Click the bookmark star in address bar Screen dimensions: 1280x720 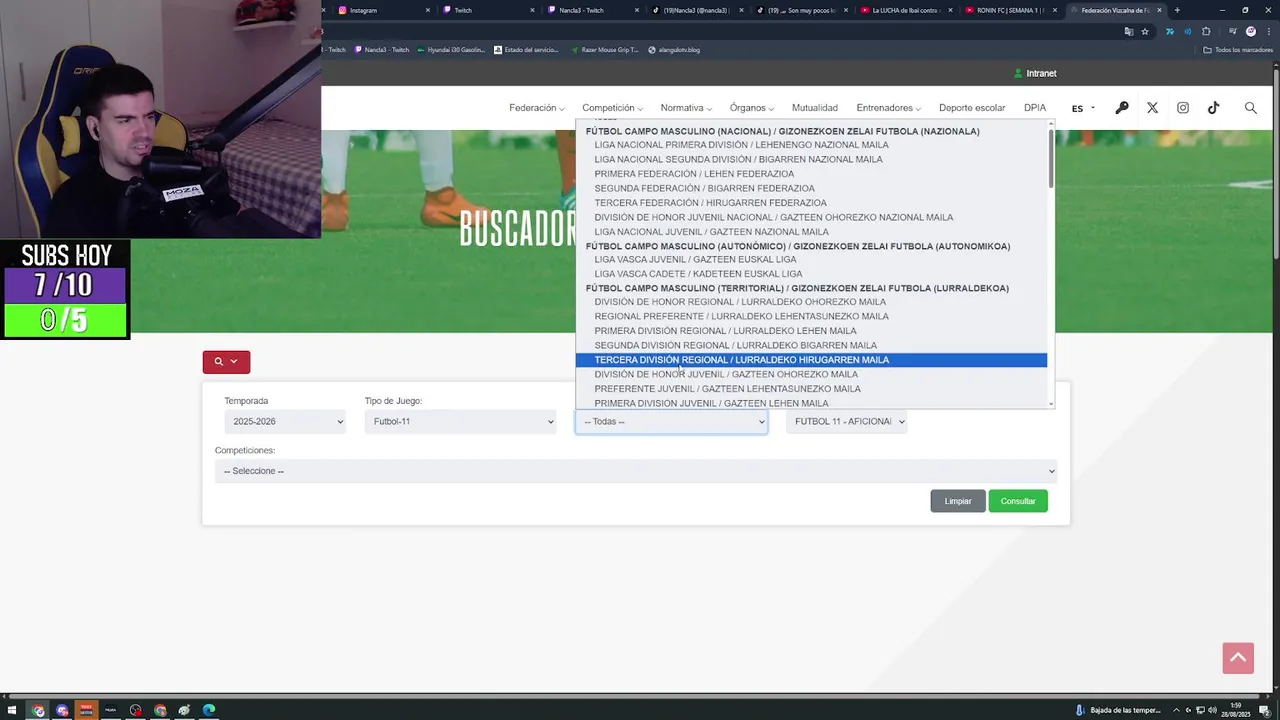coord(1145,31)
